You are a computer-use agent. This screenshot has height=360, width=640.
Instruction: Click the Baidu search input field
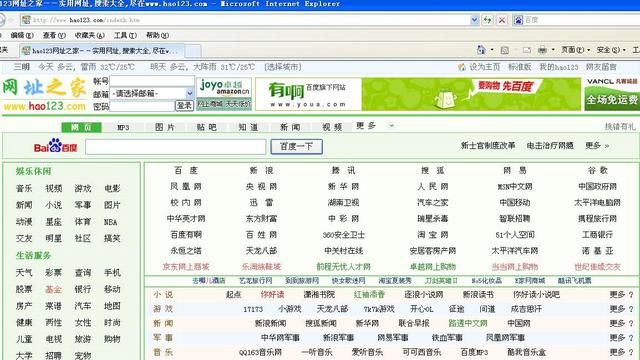pos(176,147)
